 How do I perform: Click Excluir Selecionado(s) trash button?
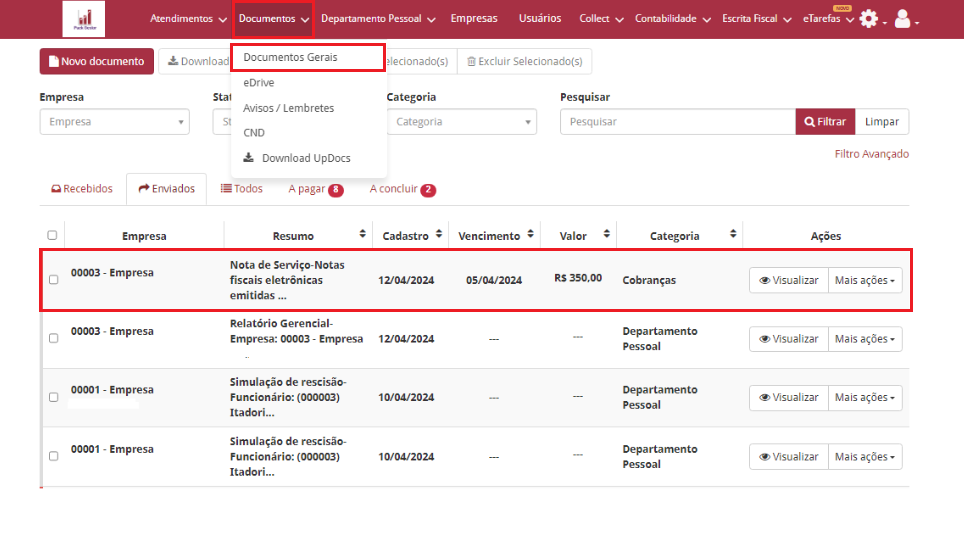(524, 62)
